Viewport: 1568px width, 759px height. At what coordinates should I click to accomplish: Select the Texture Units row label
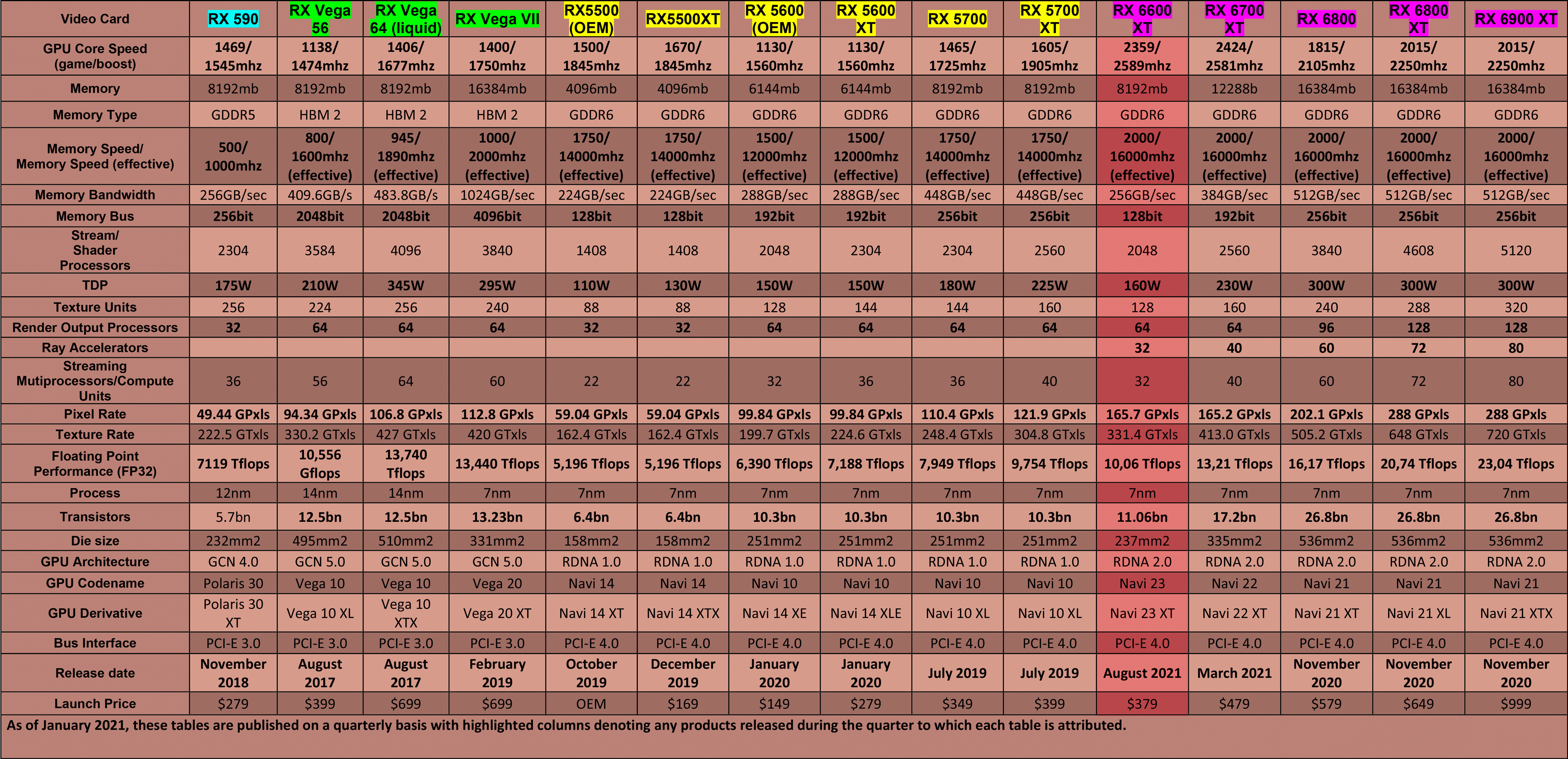click(95, 307)
